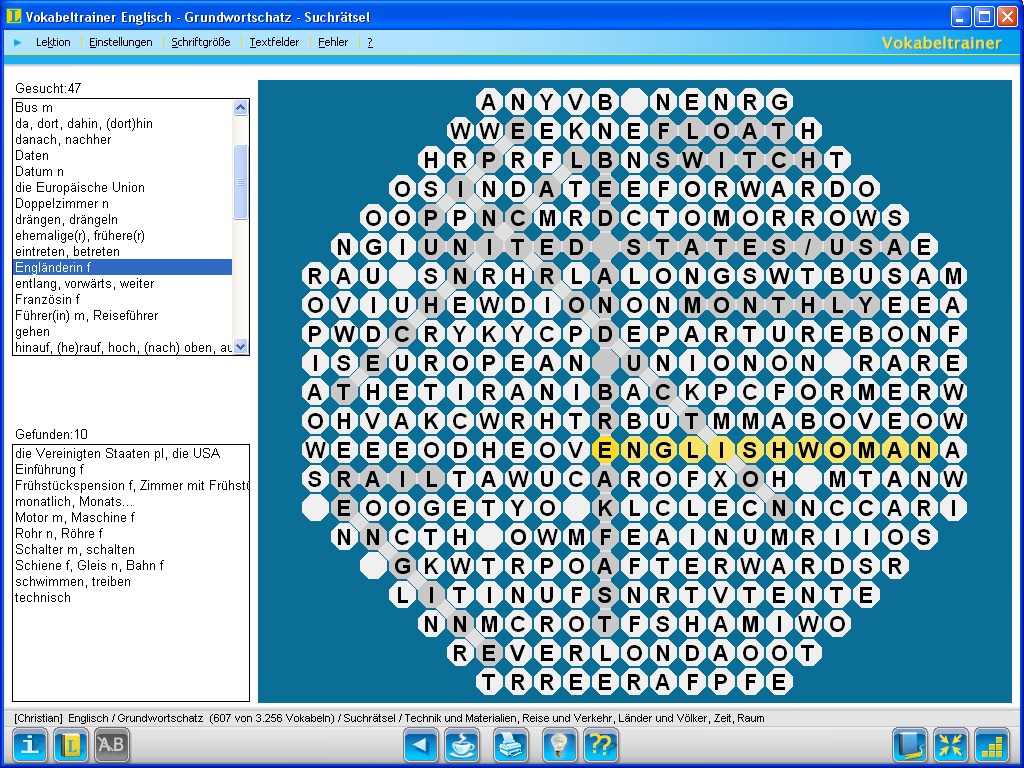Viewport: 1024px width, 768px height.
Task: Print the puzzle with the printer icon
Action: [510, 744]
